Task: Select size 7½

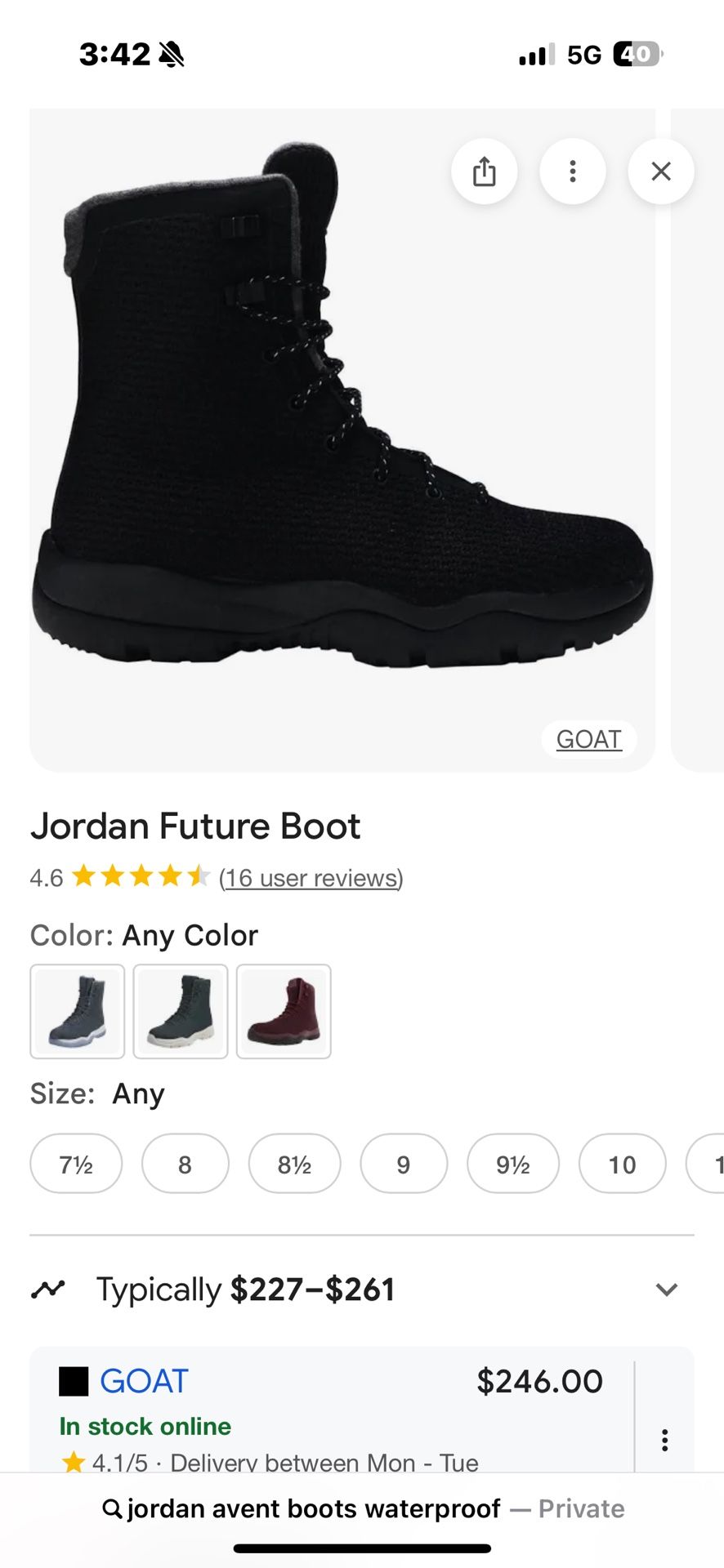Action: pyautogui.click(x=76, y=1164)
